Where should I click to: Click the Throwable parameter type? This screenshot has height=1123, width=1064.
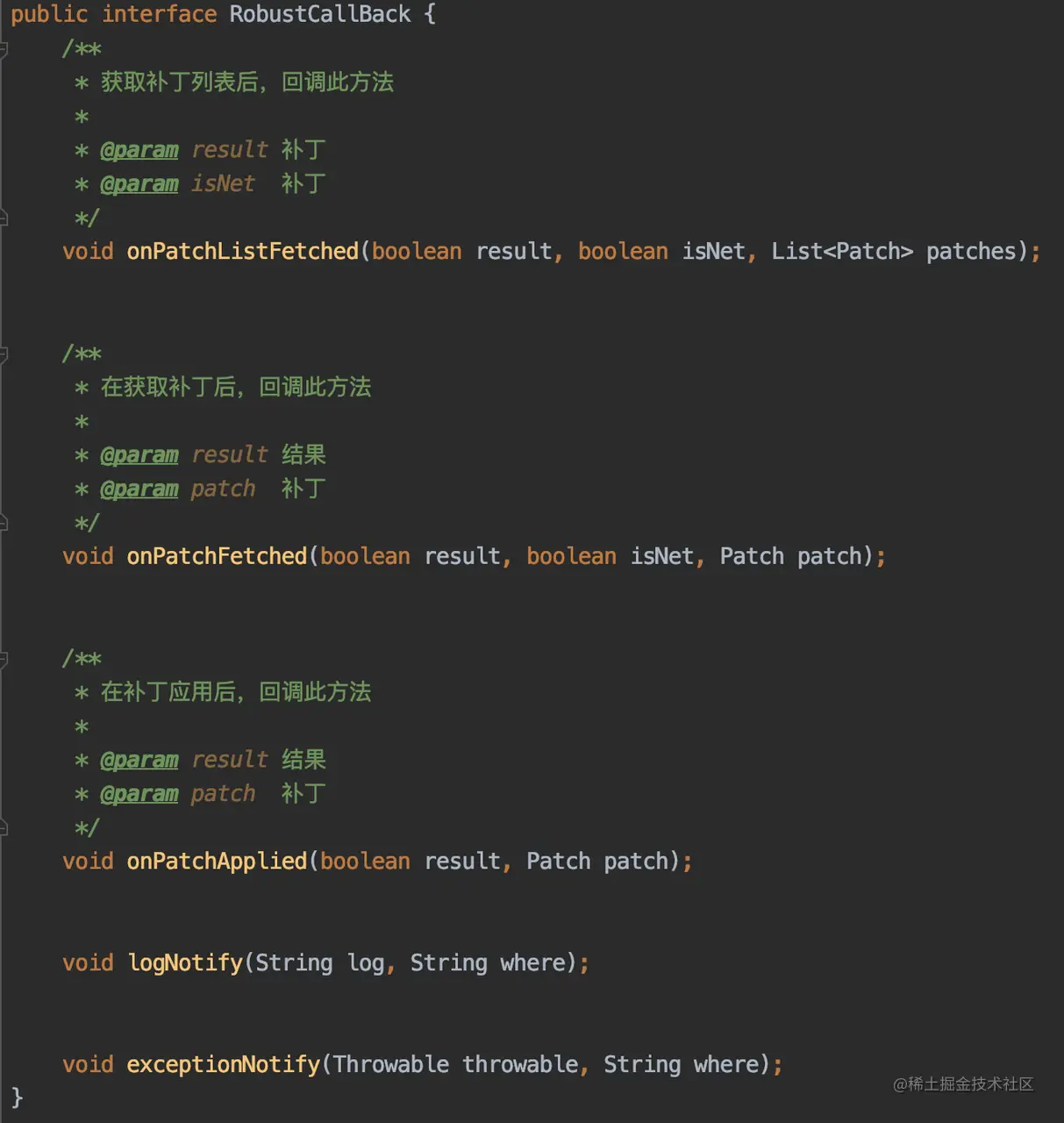pos(391,1064)
